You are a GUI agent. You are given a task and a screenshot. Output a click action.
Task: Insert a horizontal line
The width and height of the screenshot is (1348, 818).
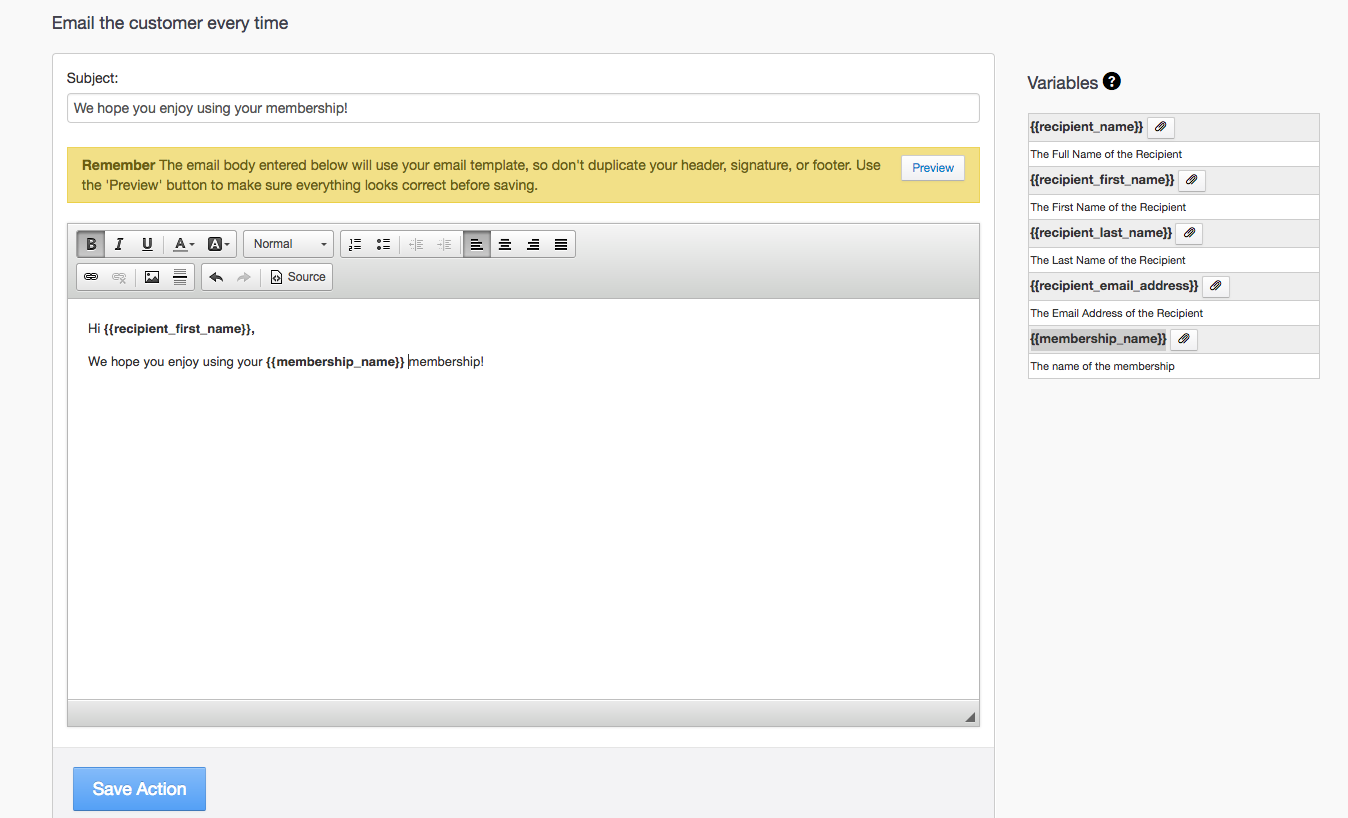[x=180, y=277]
